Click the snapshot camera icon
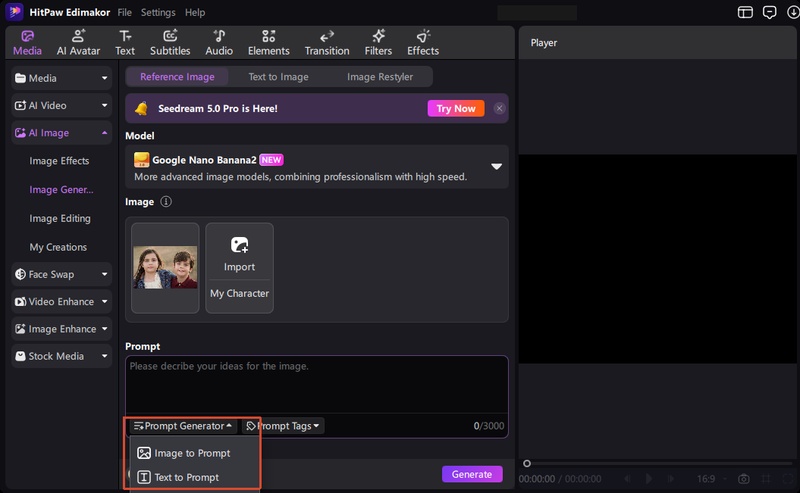Image resolution: width=800 pixels, height=493 pixels. pyautogui.click(x=744, y=479)
